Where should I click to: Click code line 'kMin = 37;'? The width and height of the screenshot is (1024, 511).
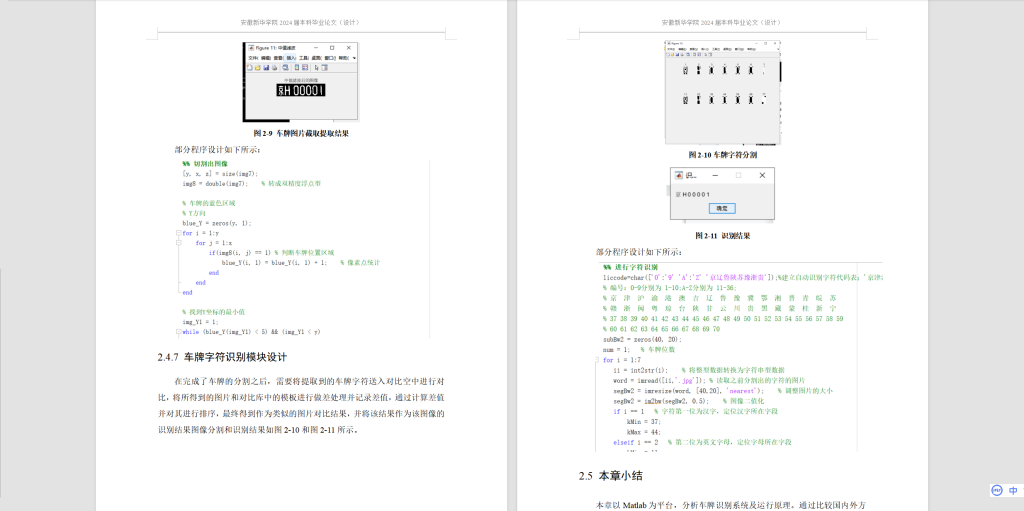(643, 422)
